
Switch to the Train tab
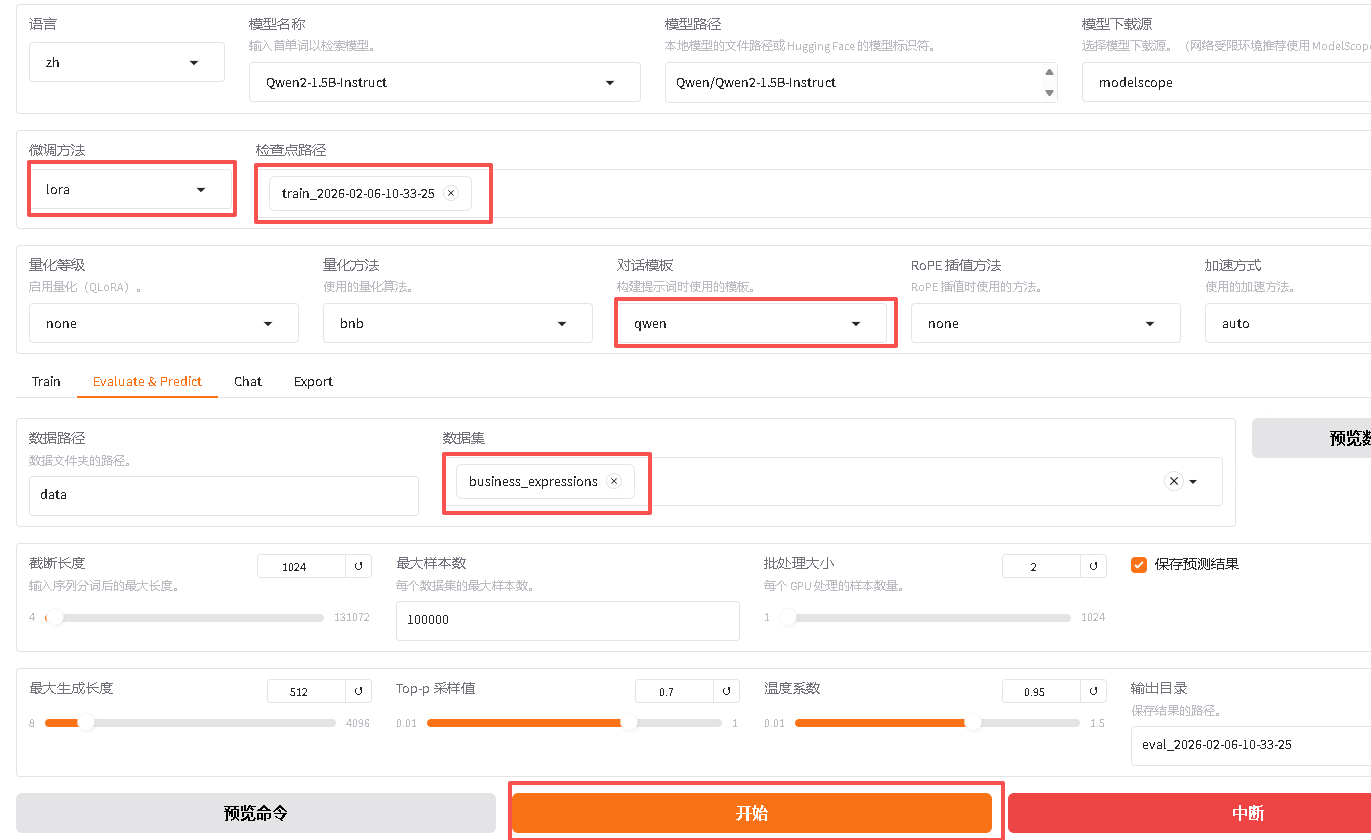46,381
